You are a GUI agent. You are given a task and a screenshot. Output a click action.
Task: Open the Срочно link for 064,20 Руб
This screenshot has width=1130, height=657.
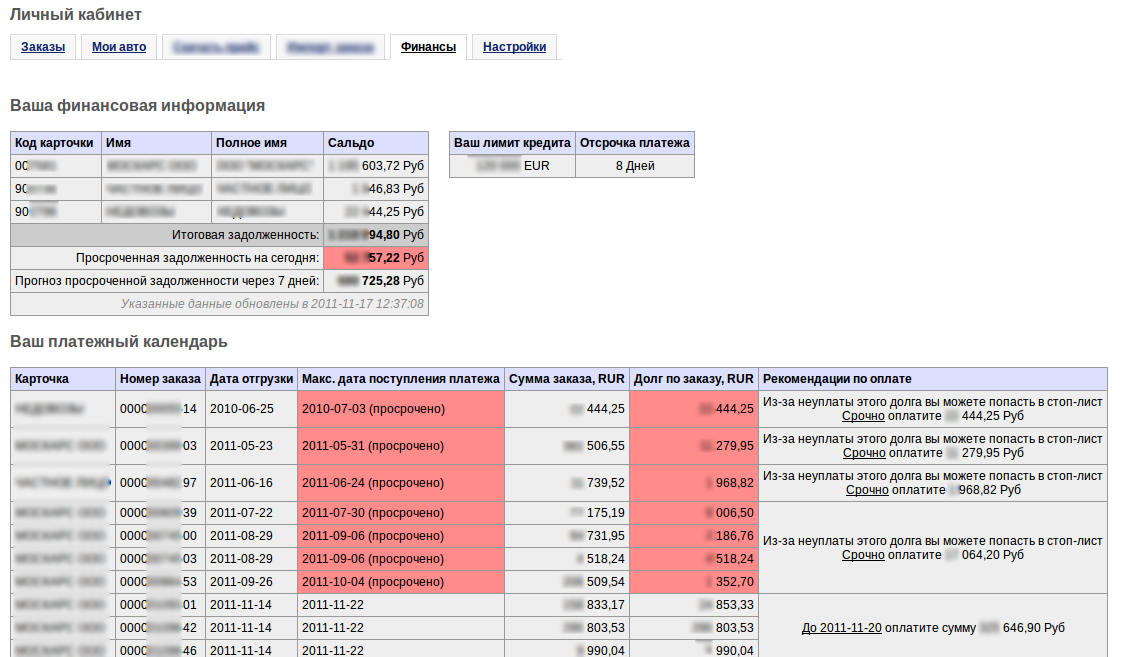(x=863, y=555)
